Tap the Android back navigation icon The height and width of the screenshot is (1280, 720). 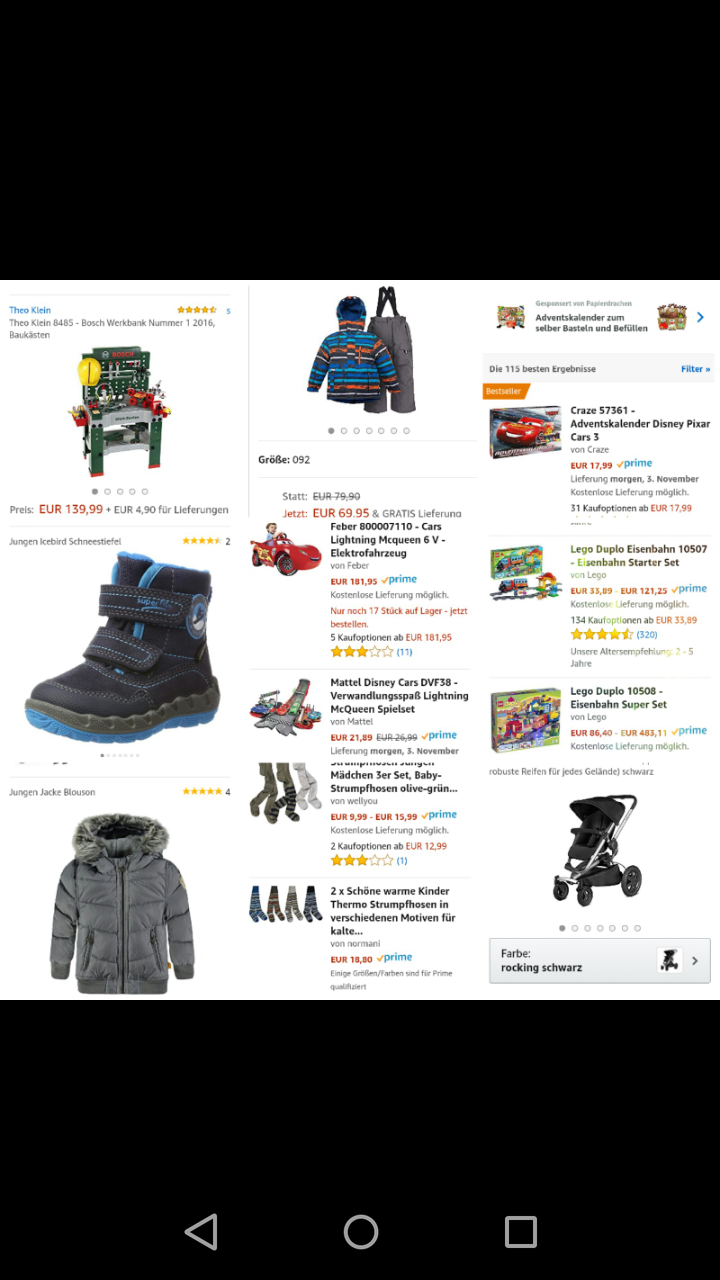202,1232
